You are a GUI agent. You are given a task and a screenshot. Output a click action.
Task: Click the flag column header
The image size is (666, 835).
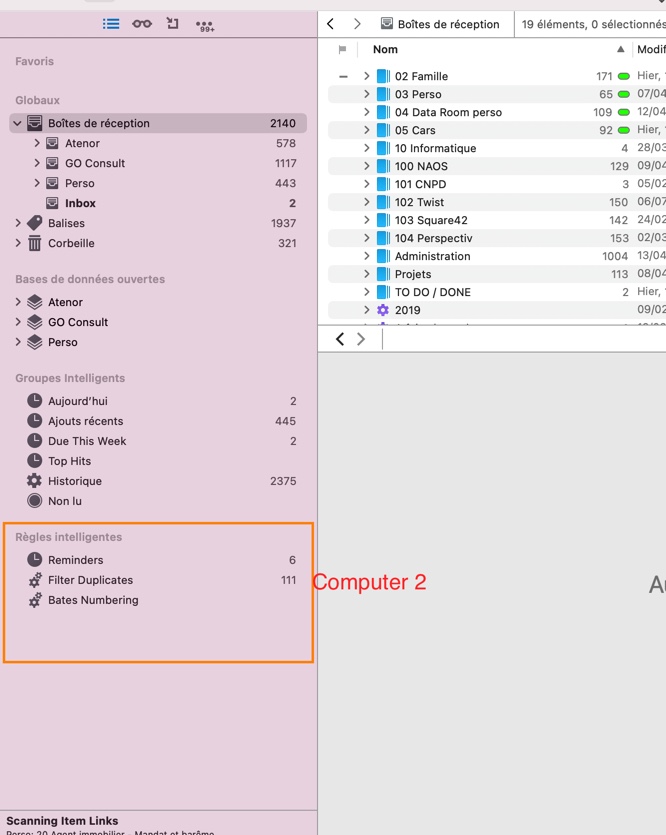point(342,50)
